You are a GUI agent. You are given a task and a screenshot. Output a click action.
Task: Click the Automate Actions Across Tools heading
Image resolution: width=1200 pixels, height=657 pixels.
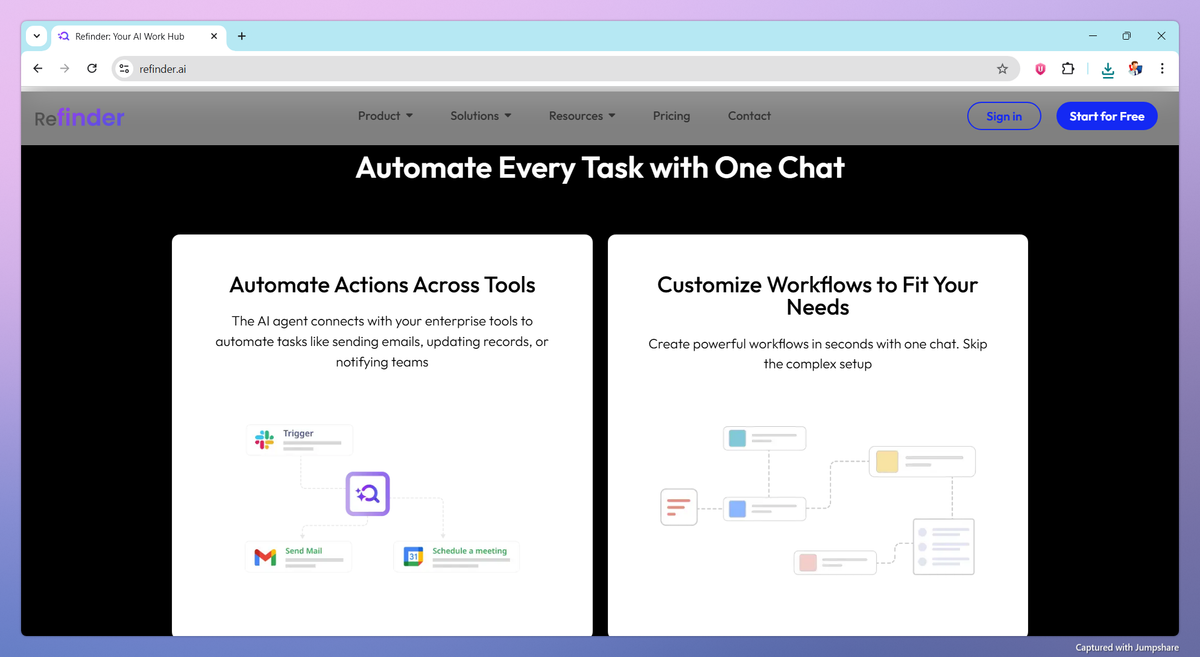pos(382,285)
